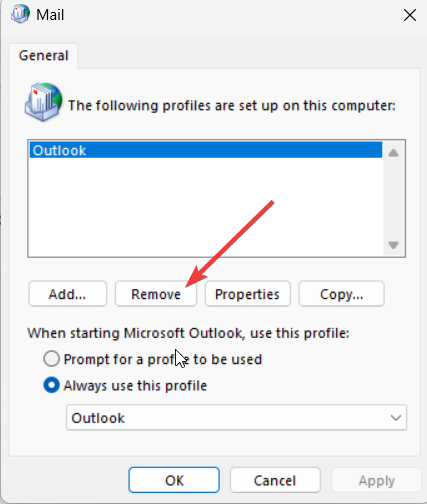Click the Apply button
Image resolution: width=427 pixels, height=504 pixels.
(x=377, y=480)
